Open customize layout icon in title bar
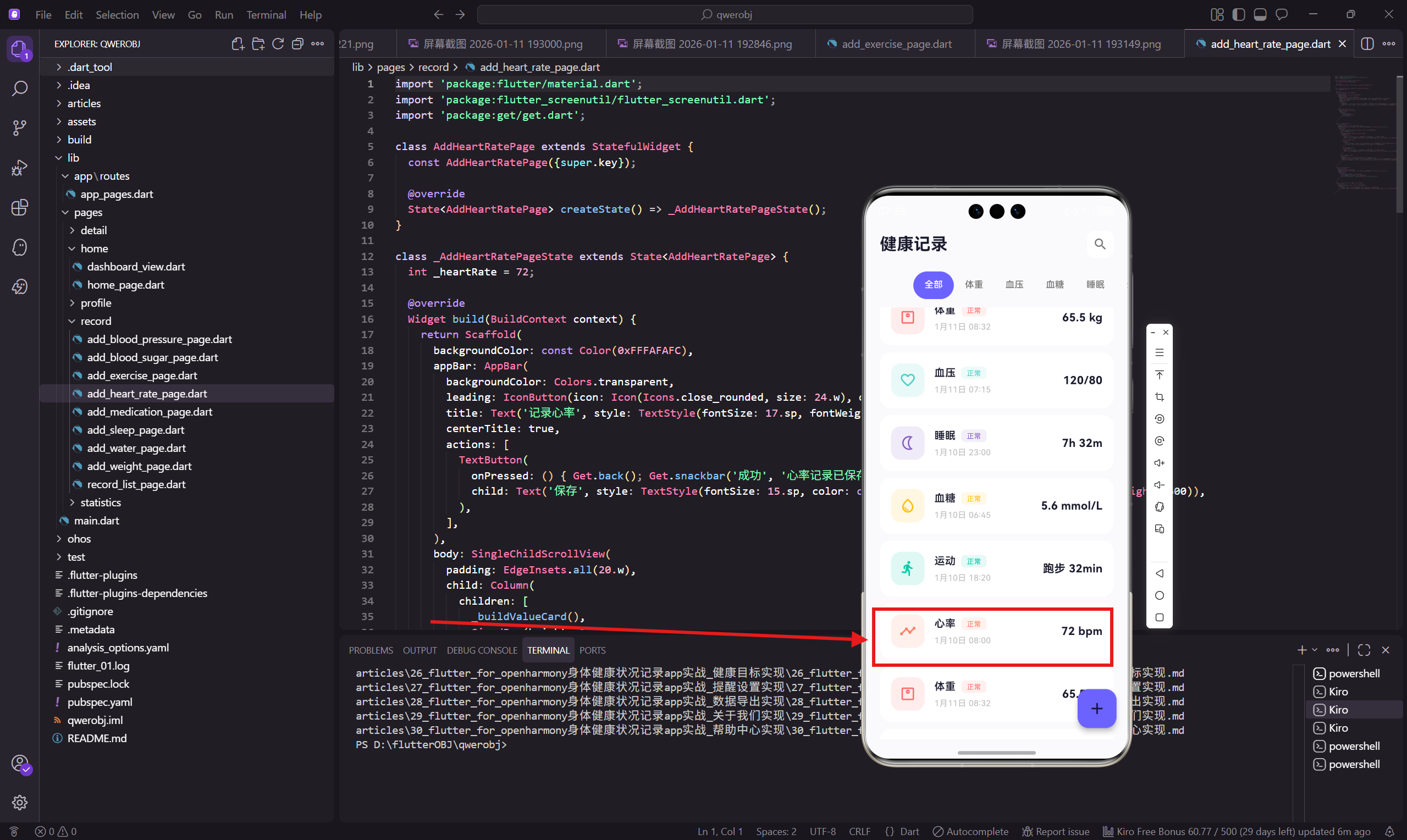The width and height of the screenshot is (1407, 840). coord(1217,15)
